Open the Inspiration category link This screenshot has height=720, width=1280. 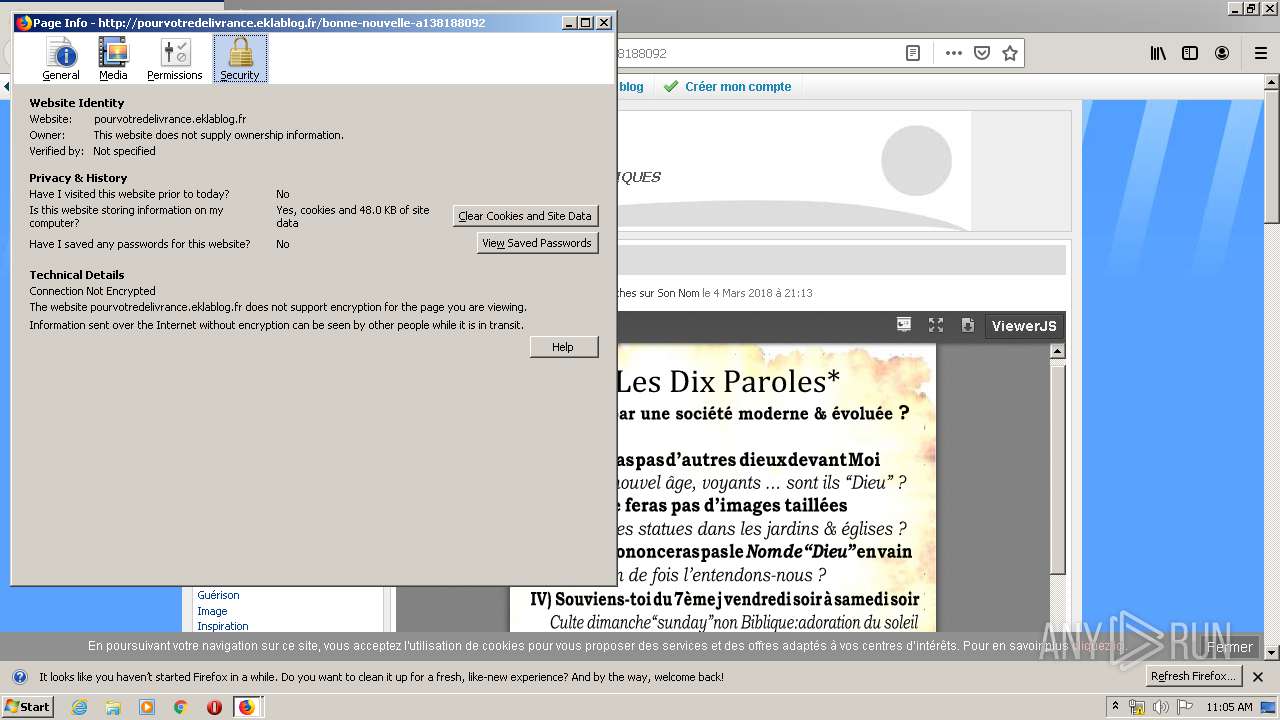[223, 626]
